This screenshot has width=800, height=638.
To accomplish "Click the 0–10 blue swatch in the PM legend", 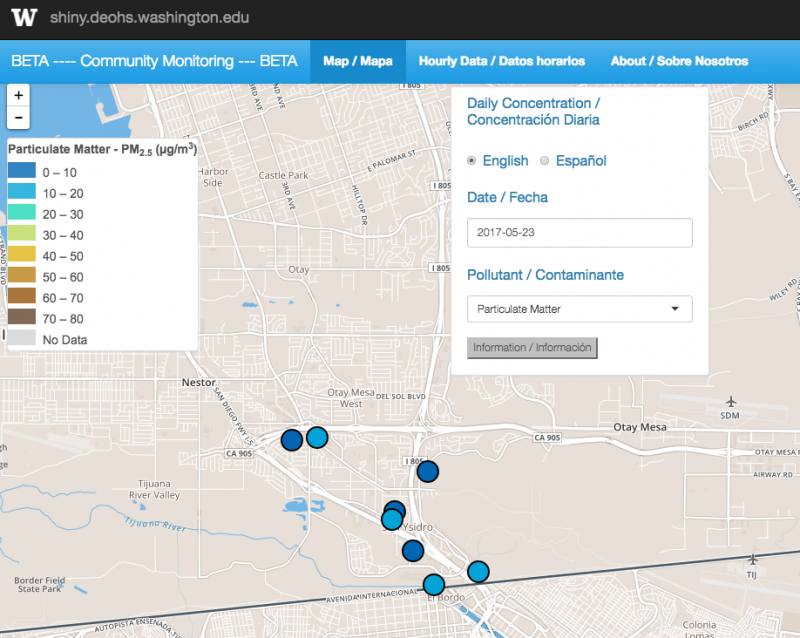I will [20, 172].
